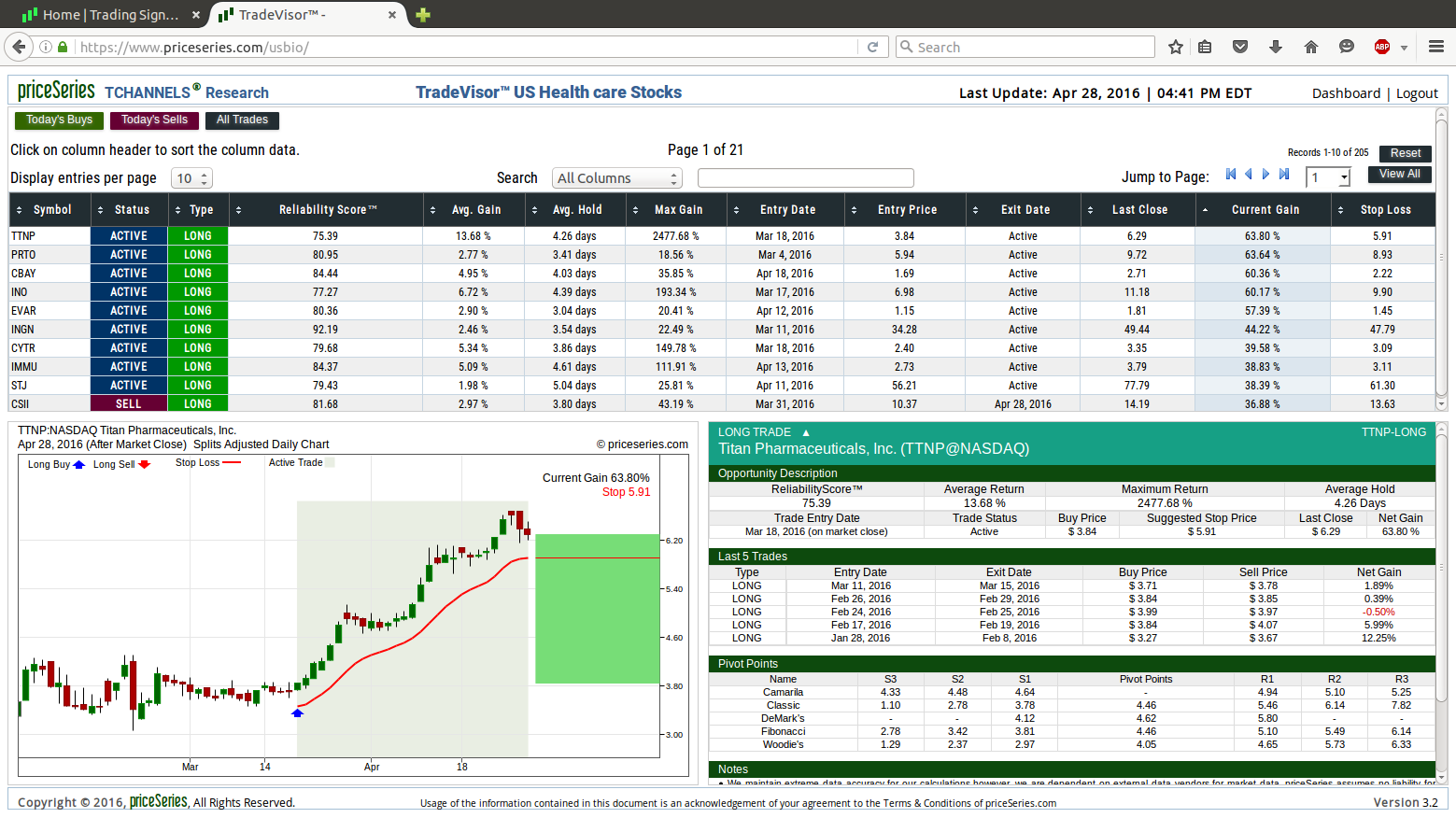Go back with browser back arrow
1456x818 pixels.
click(x=19, y=47)
